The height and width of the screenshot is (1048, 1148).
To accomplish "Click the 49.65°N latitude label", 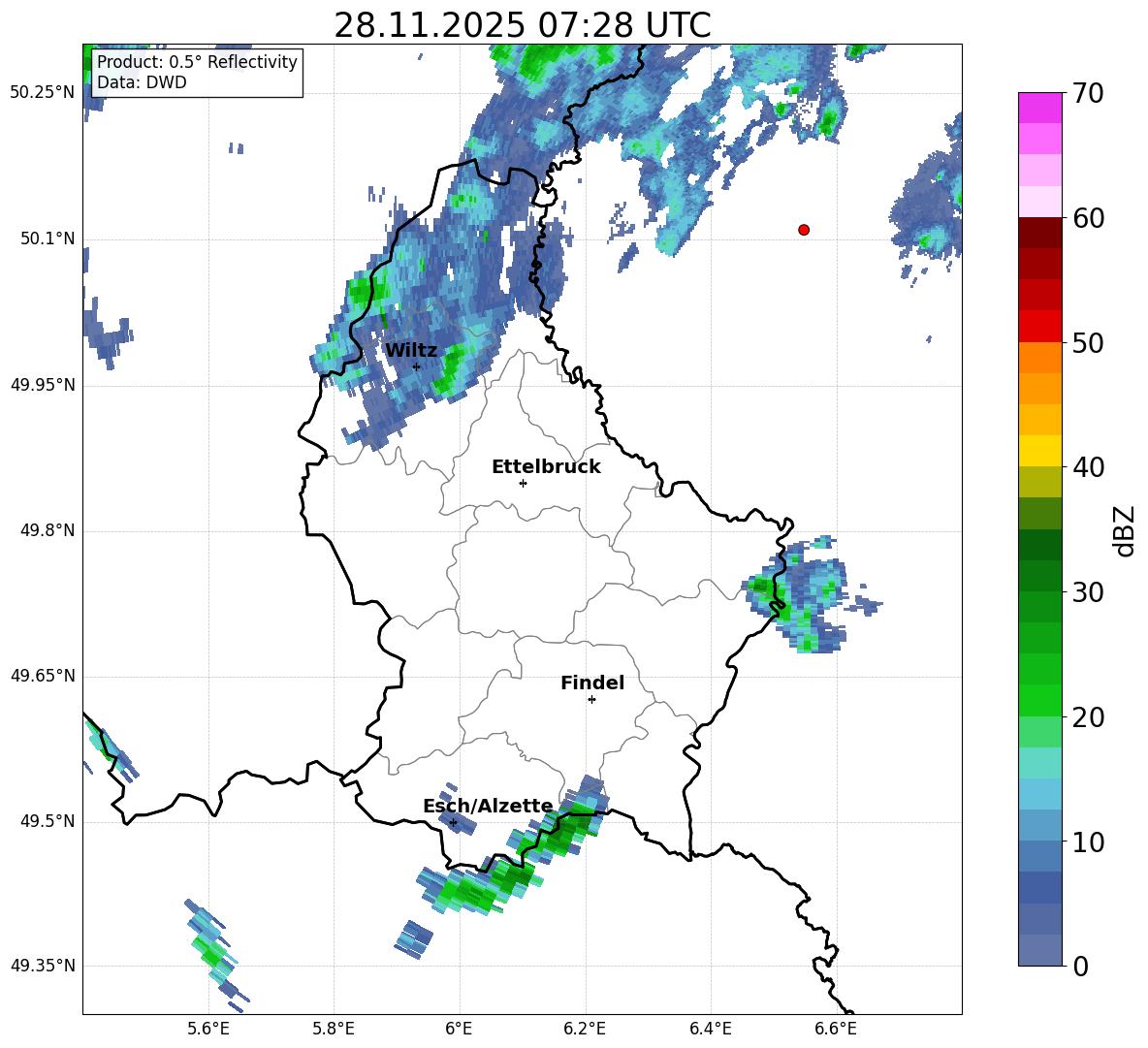I will tap(43, 676).
